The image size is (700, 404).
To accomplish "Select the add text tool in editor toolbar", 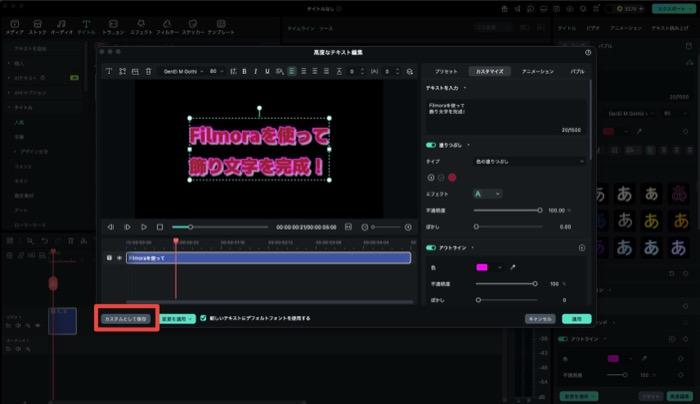I will click(x=108, y=71).
